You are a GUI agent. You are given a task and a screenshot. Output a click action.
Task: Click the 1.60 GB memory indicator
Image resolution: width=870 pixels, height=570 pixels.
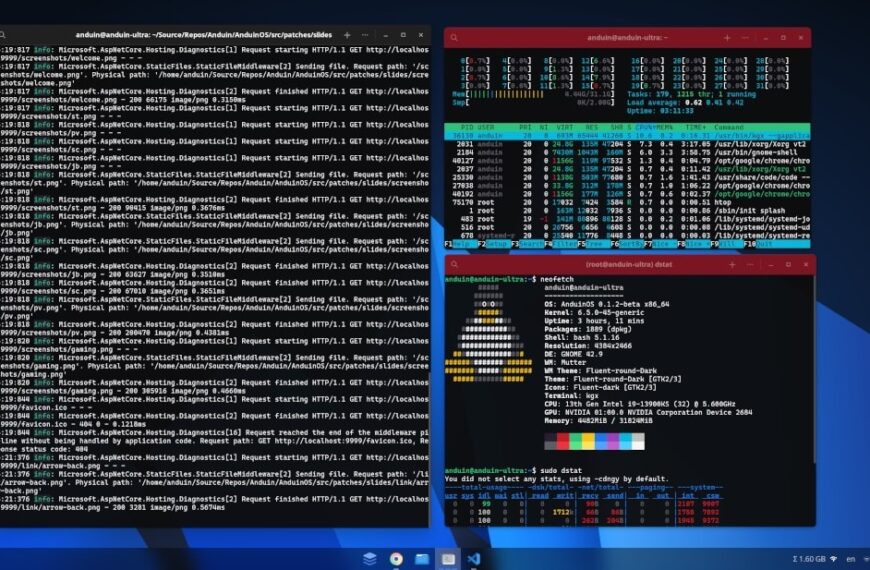tap(809, 559)
